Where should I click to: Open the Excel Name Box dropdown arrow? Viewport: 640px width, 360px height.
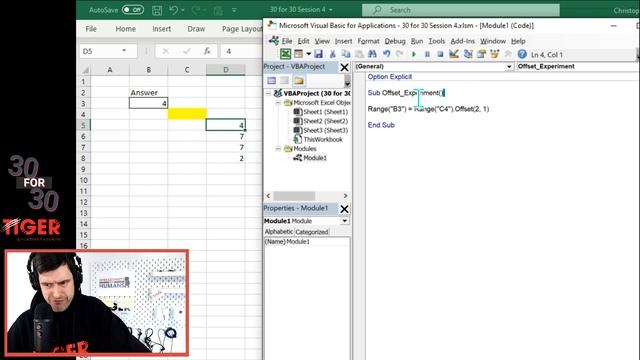click(x=124, y=51)
